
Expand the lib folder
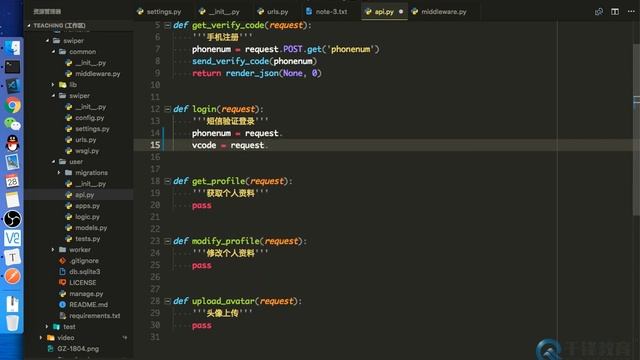click(53, 85)
